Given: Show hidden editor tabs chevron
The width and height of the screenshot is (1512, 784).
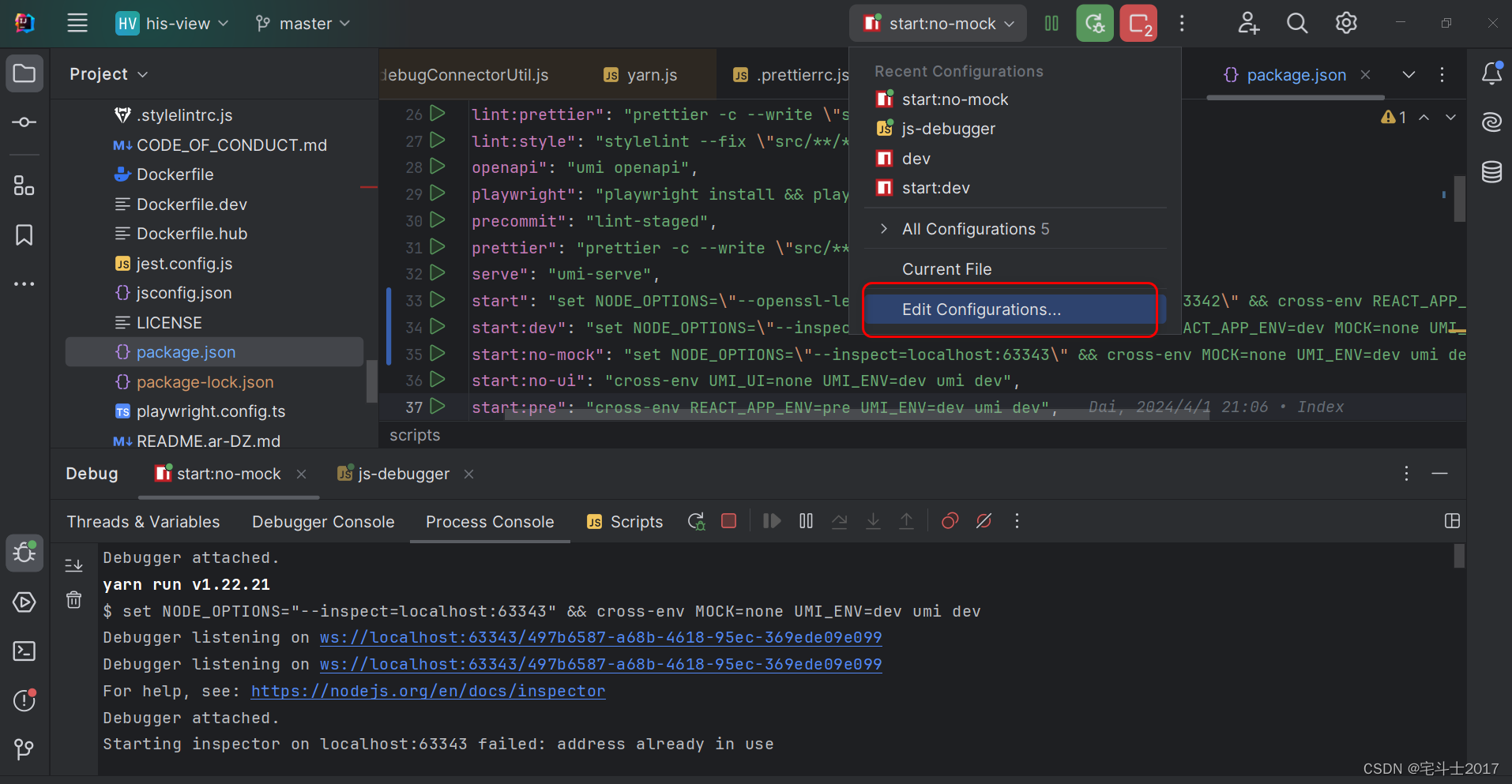Looking at the screenshot, I should (x=1409, y=75).
